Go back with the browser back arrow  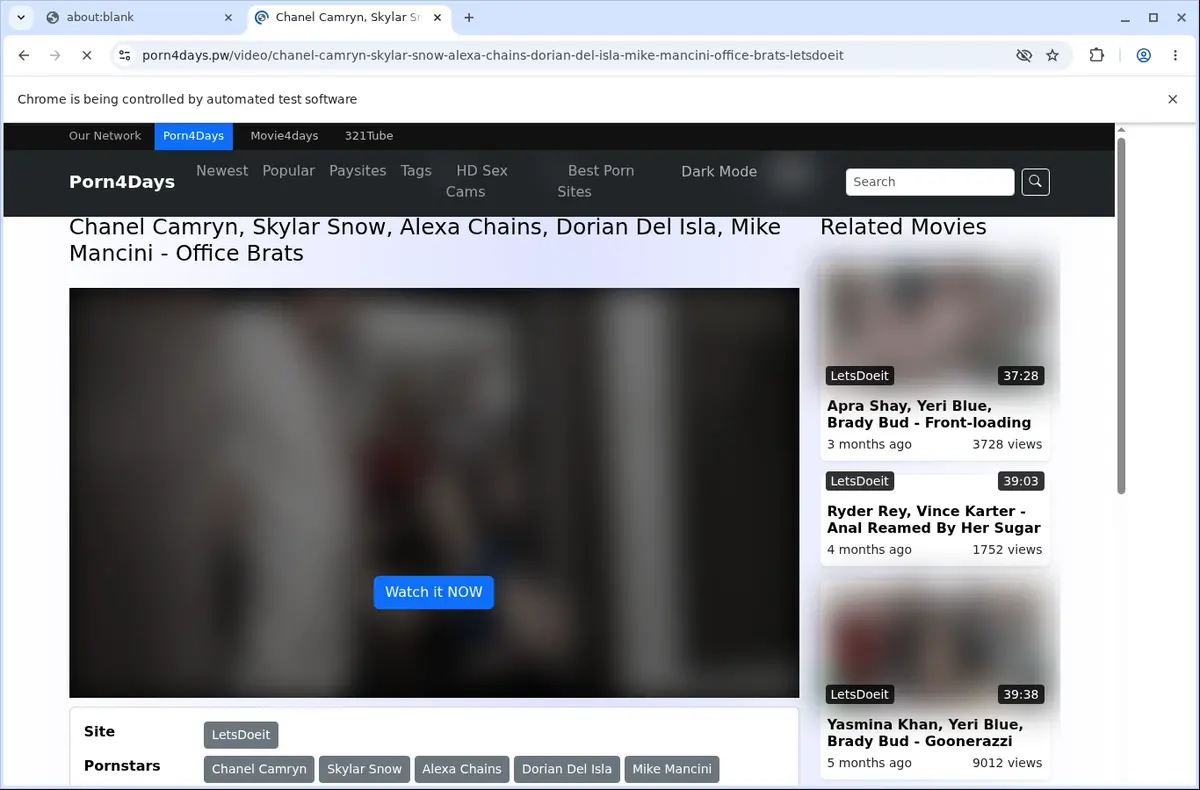coord(24,55)
